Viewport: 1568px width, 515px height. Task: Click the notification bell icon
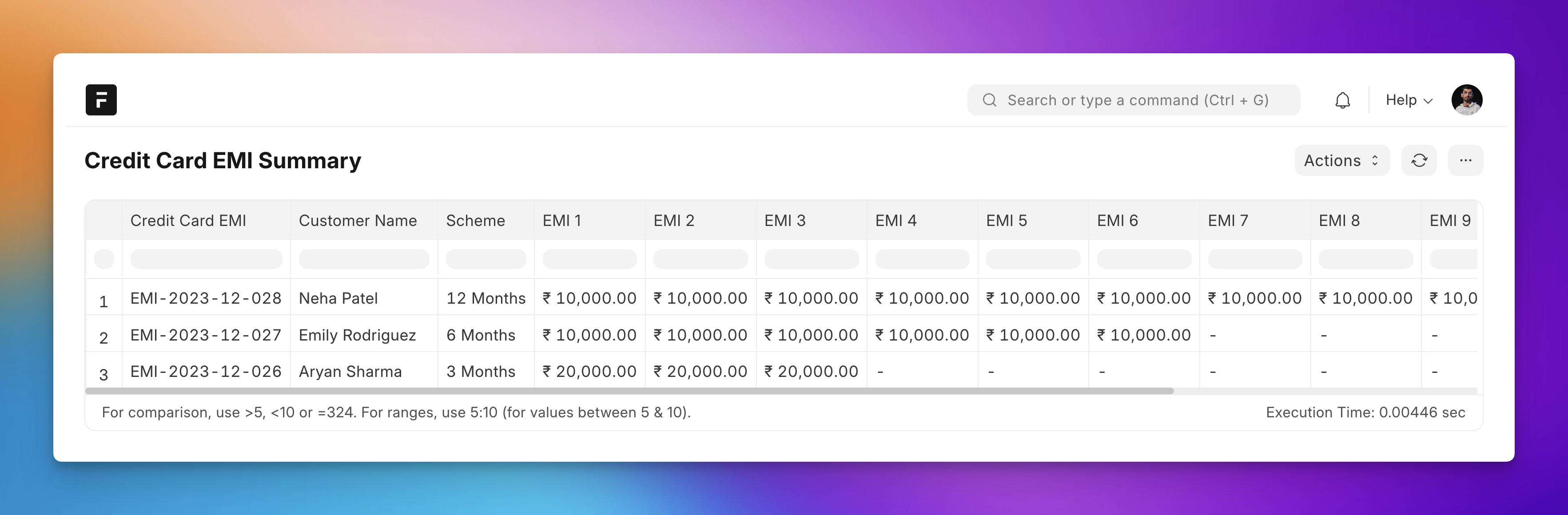click(1343, 99)
